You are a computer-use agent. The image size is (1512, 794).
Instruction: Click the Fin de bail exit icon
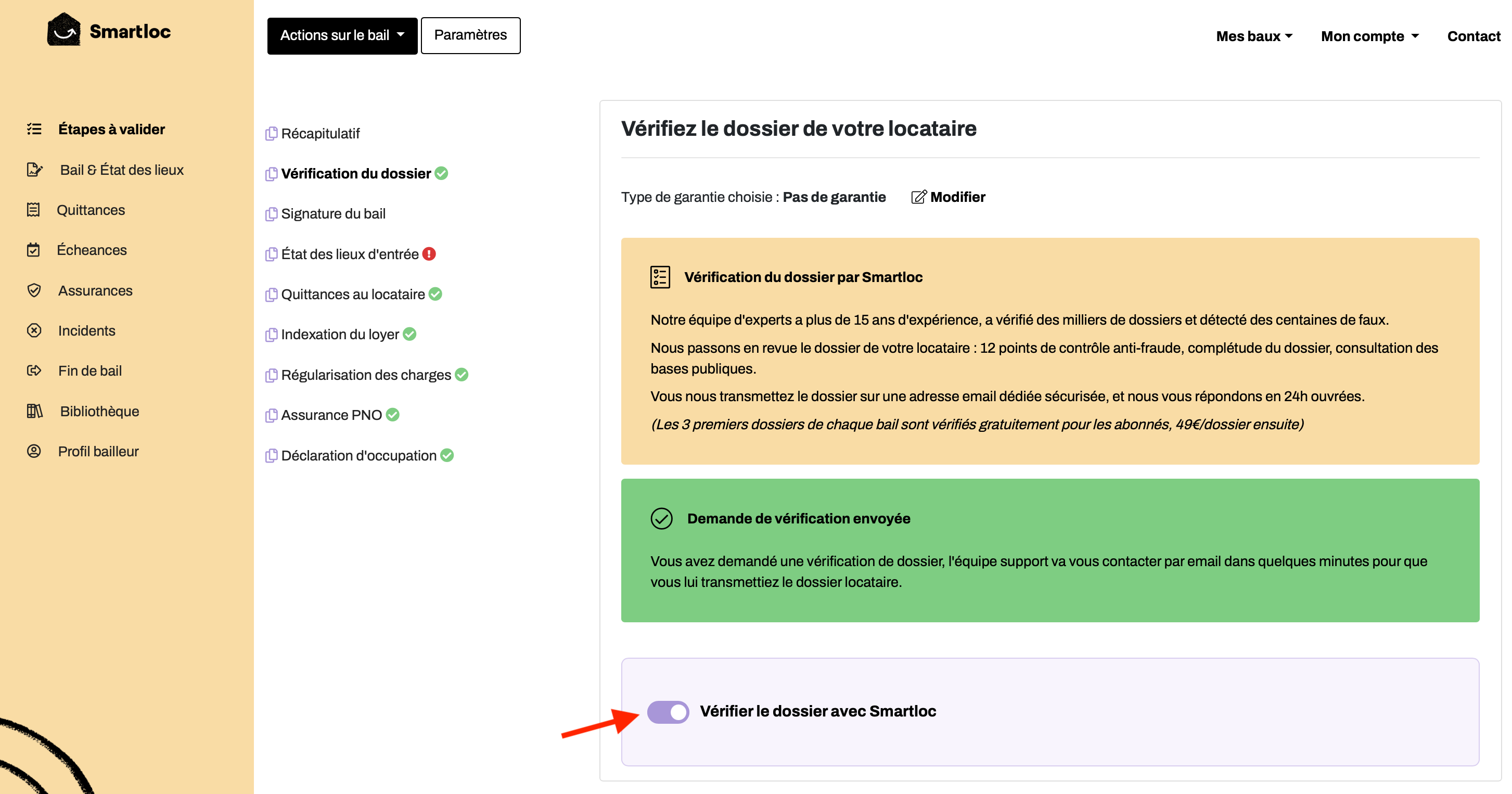(x=34, y=370)
